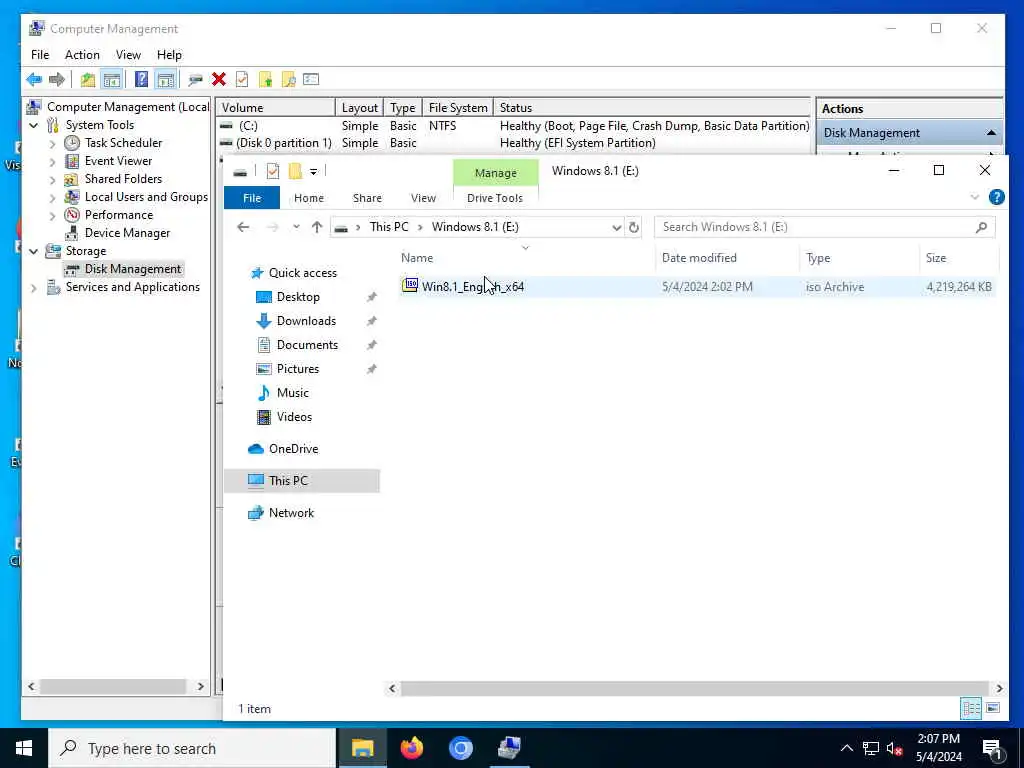Viewport: 1024px width, 768px height.
Task: Open File Explorer from the taskbar
Action: [362, 748]
